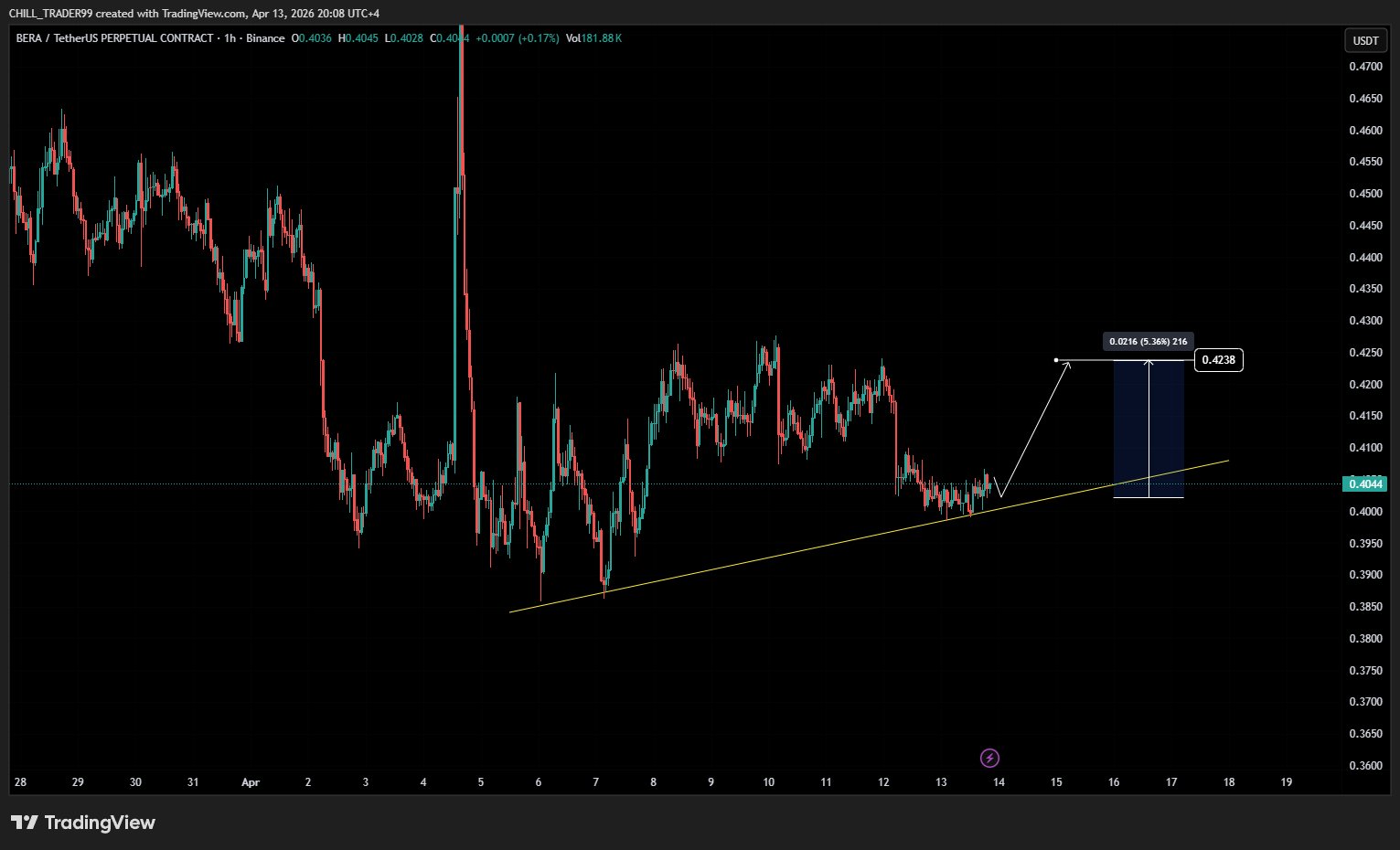The height and width of the screenshot is (850, 1400).
Task: Click the date label 29 on time axis
Action: 78,782
